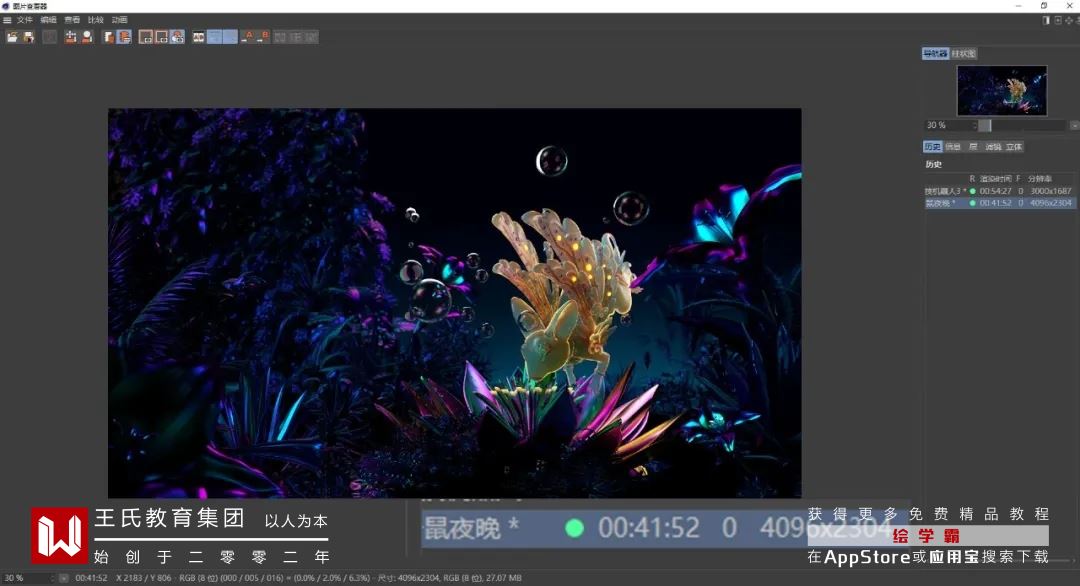Click the AB compare icon

point(198,36)
